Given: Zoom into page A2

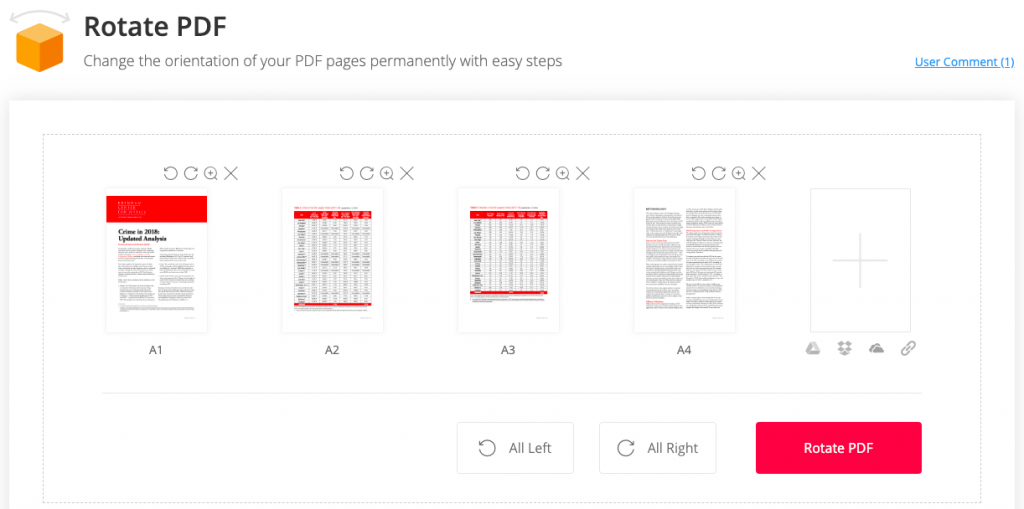Looking at the screenshot, I should tap(387, 173).
